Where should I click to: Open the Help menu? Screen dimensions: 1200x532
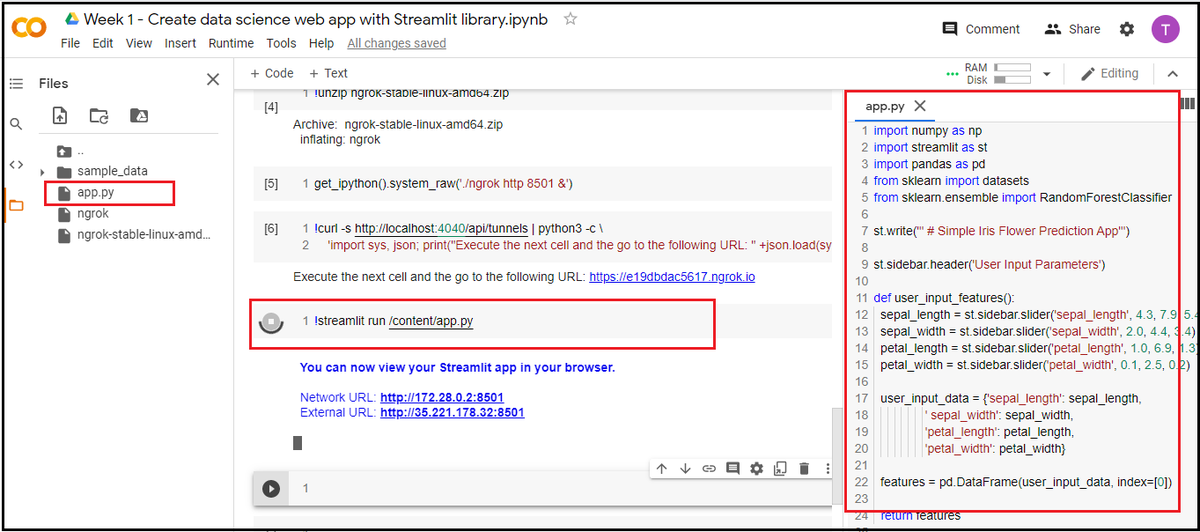(321, 43)
